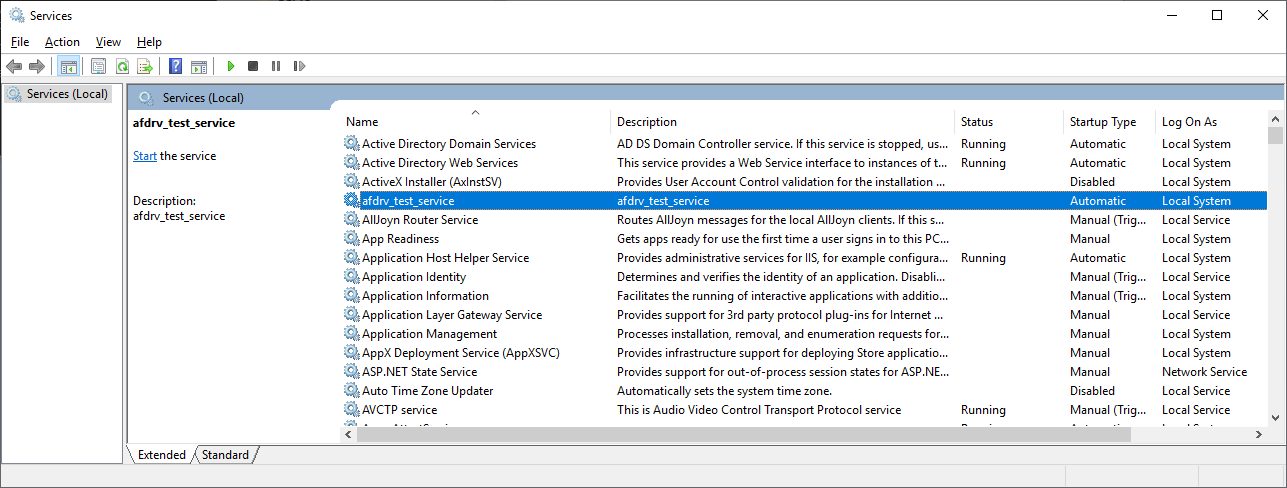Image resolution: width=1287 pixels, height=488 pixels.
Task: Click description 'Automatically sets the system time zone.'
Action: pos(724,391)
